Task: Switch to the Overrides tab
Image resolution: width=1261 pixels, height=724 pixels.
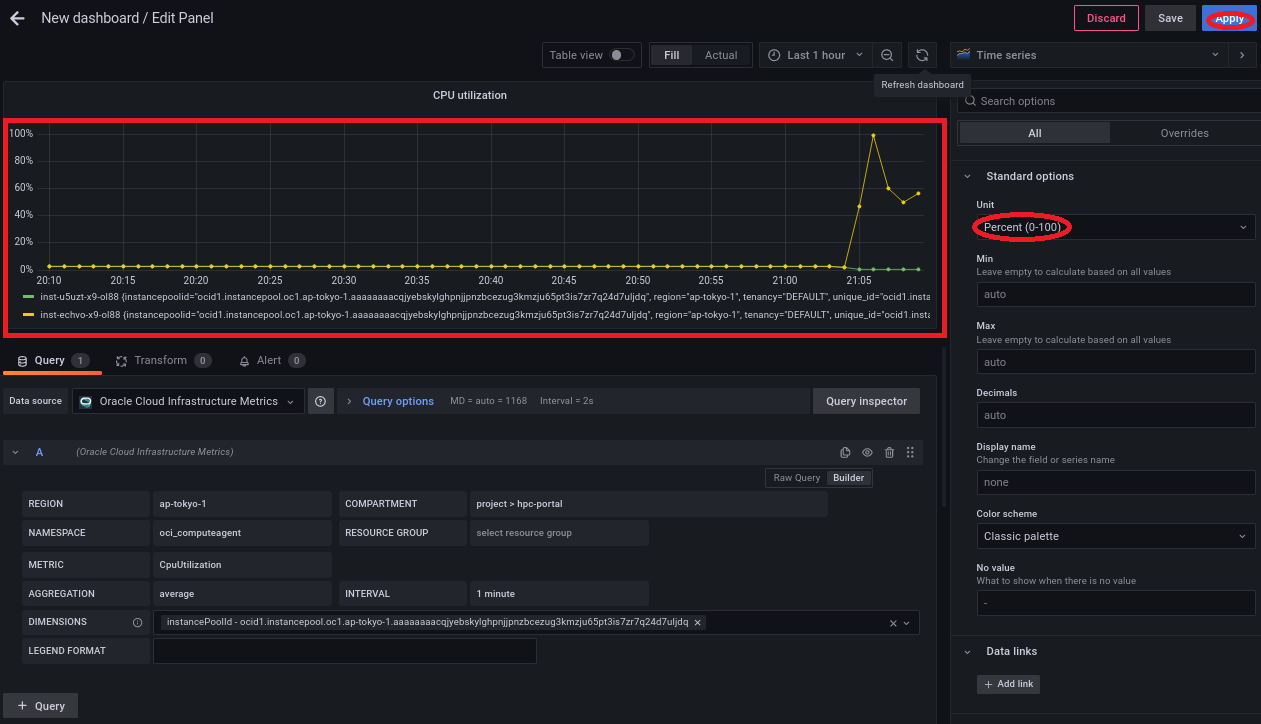Action: pos(1184,133)
